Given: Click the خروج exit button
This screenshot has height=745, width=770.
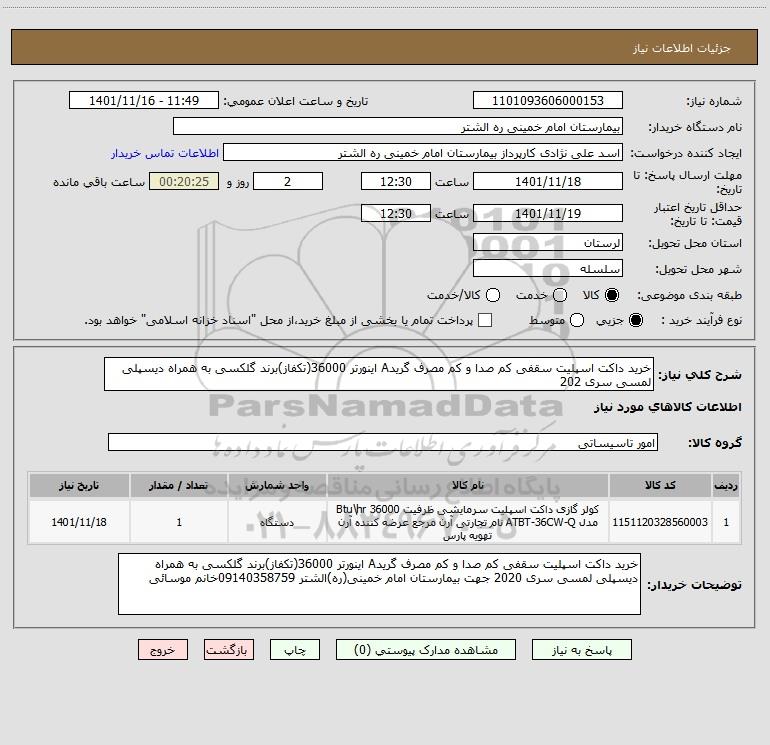Looking at the screenshot, I should [163, 650].
